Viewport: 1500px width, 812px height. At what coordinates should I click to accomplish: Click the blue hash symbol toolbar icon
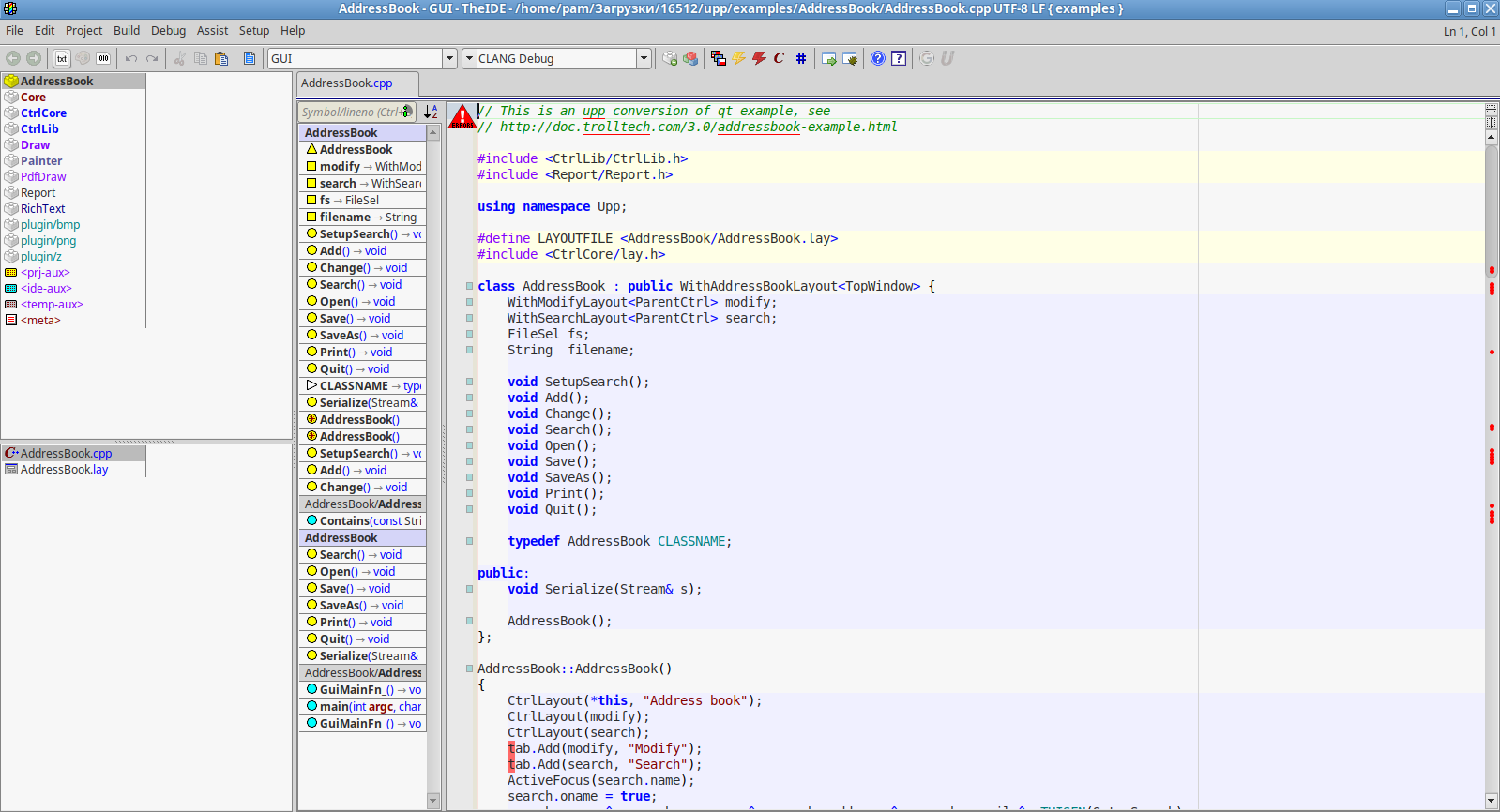[801, 58]
